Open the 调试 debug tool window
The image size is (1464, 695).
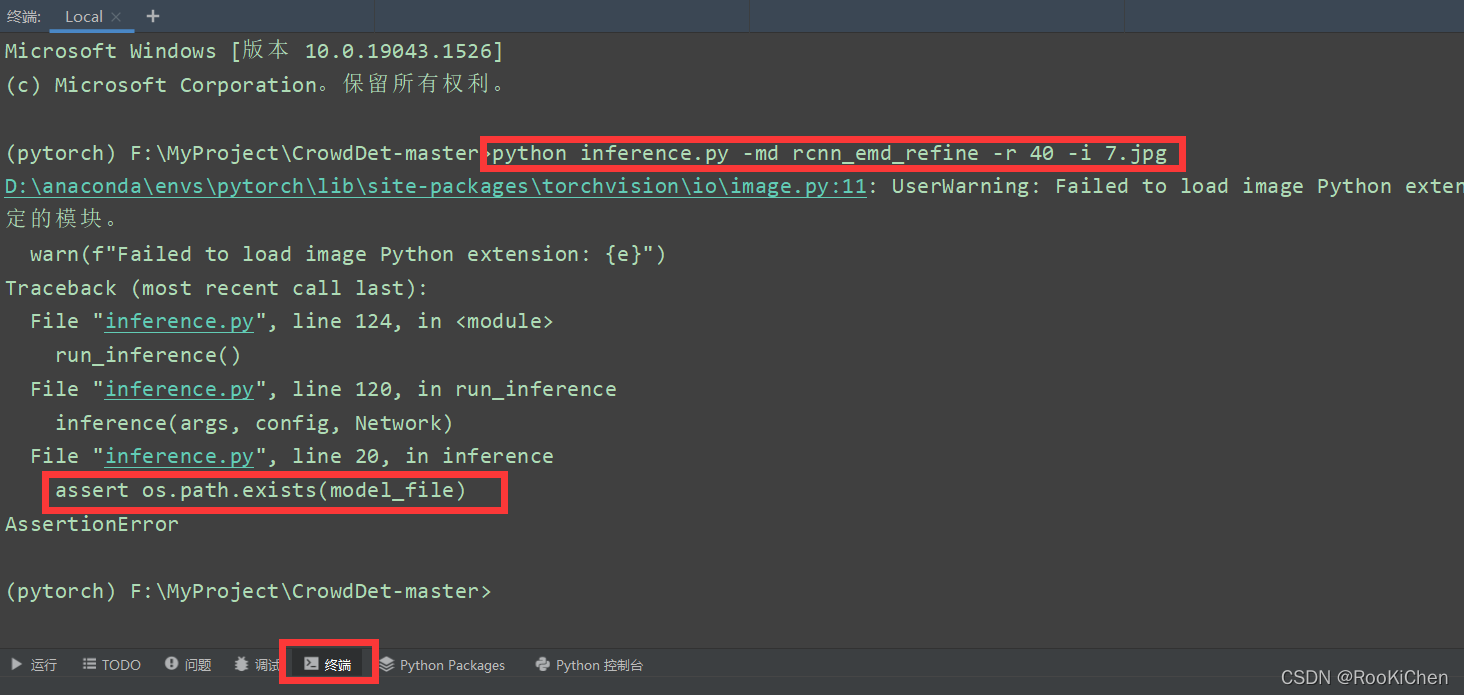coord(257,665)
